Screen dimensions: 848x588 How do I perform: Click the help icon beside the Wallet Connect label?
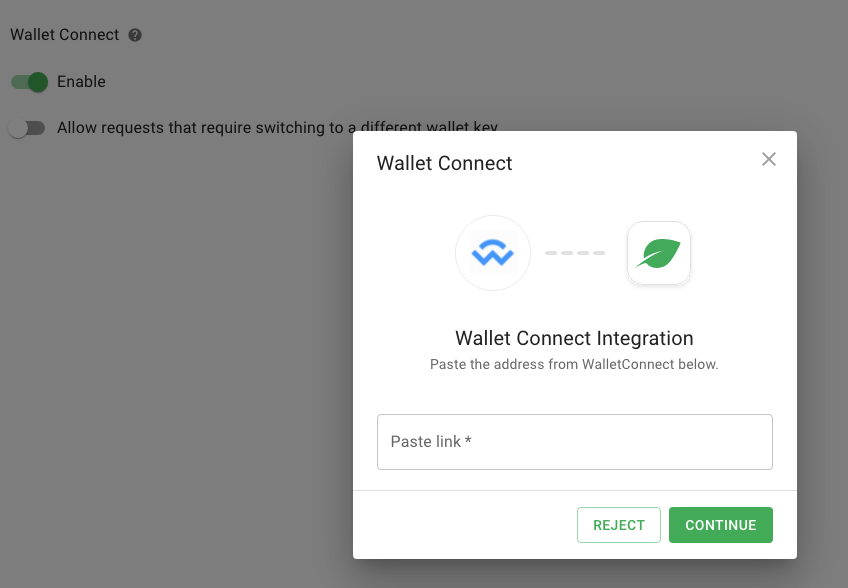(x=134, y=34)
